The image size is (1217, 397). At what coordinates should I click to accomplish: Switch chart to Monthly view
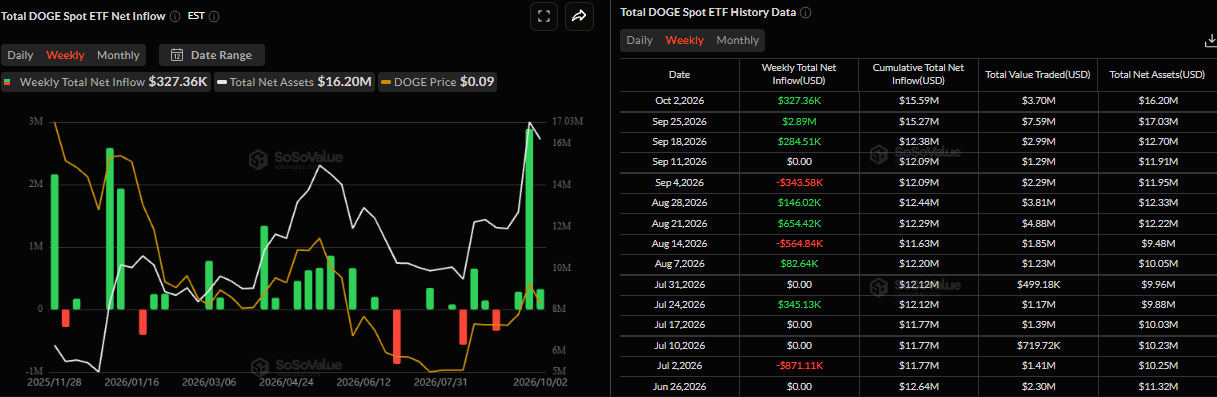pyautogui.click(x=118, y=55)
